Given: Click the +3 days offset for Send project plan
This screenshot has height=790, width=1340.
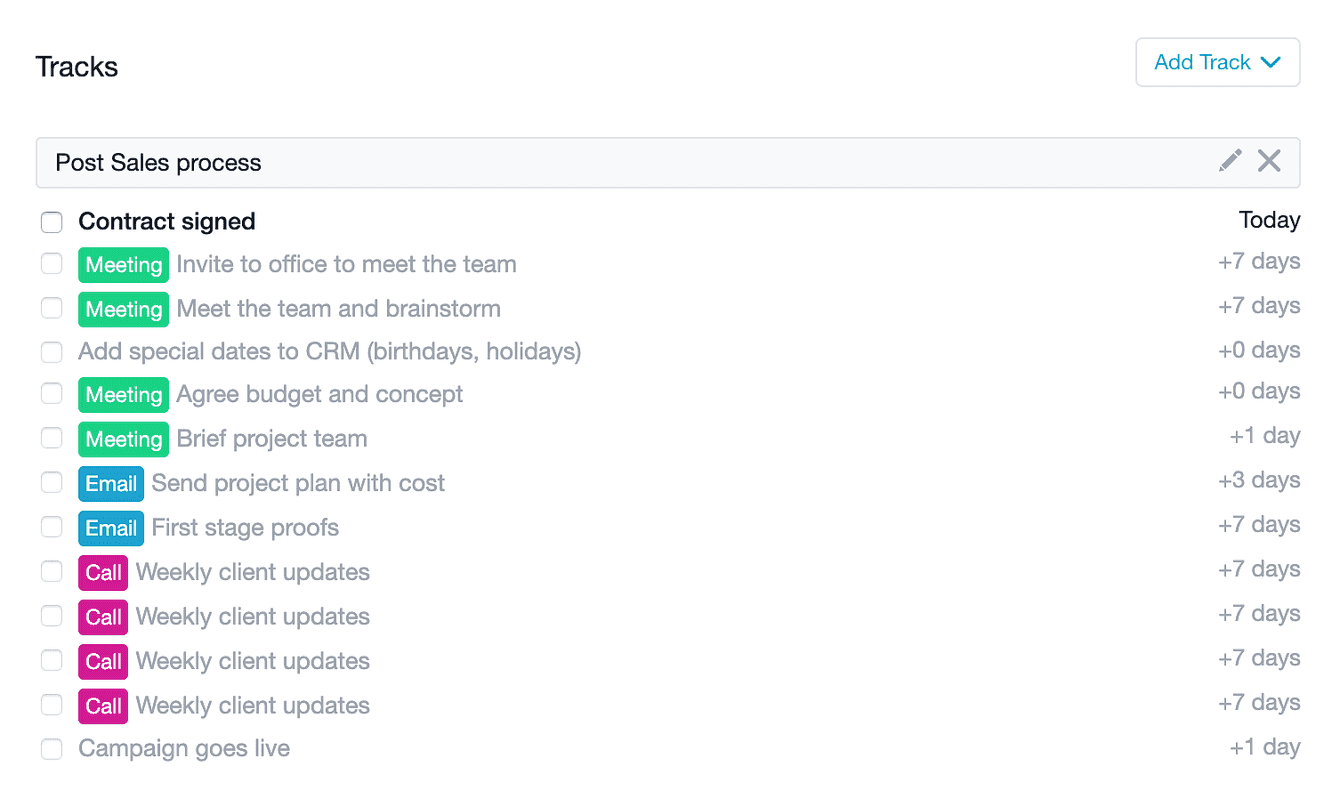Looking at the screenshot, I should tap(1259, 480).
